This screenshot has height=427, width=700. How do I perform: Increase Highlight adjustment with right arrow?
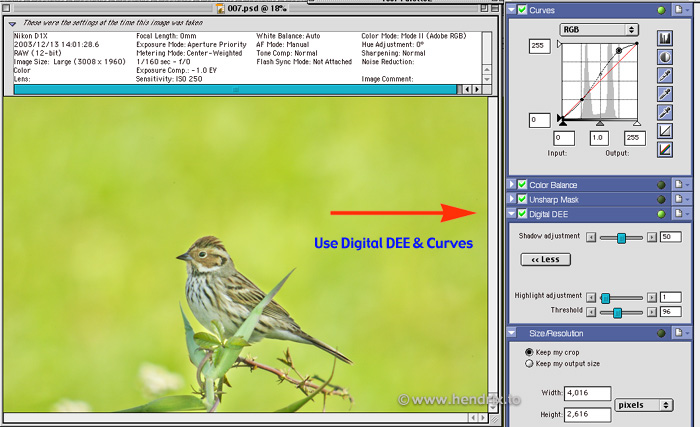pyautogui.click(x=652, y=297)
